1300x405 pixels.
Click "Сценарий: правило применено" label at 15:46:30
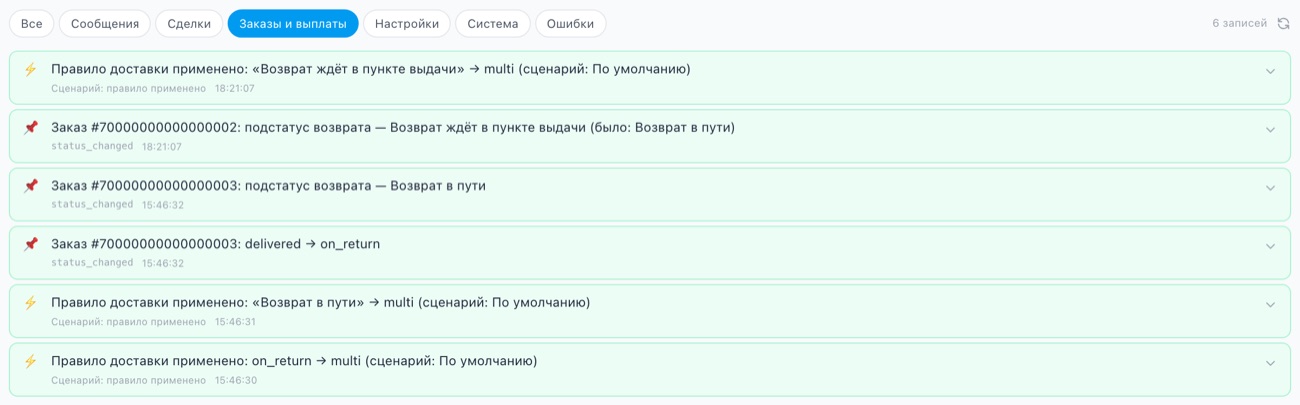128,380
